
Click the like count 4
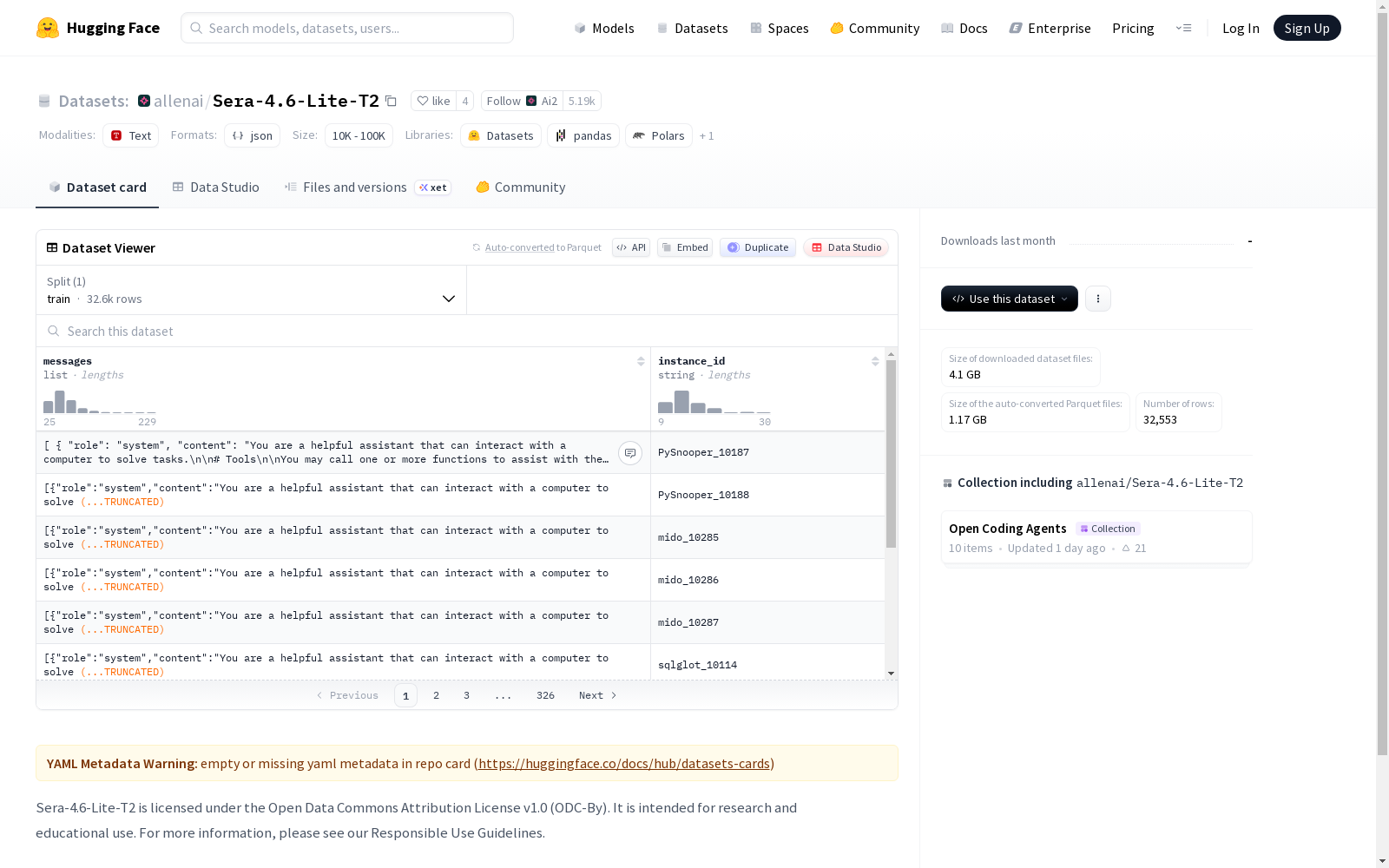pos(465,101)
